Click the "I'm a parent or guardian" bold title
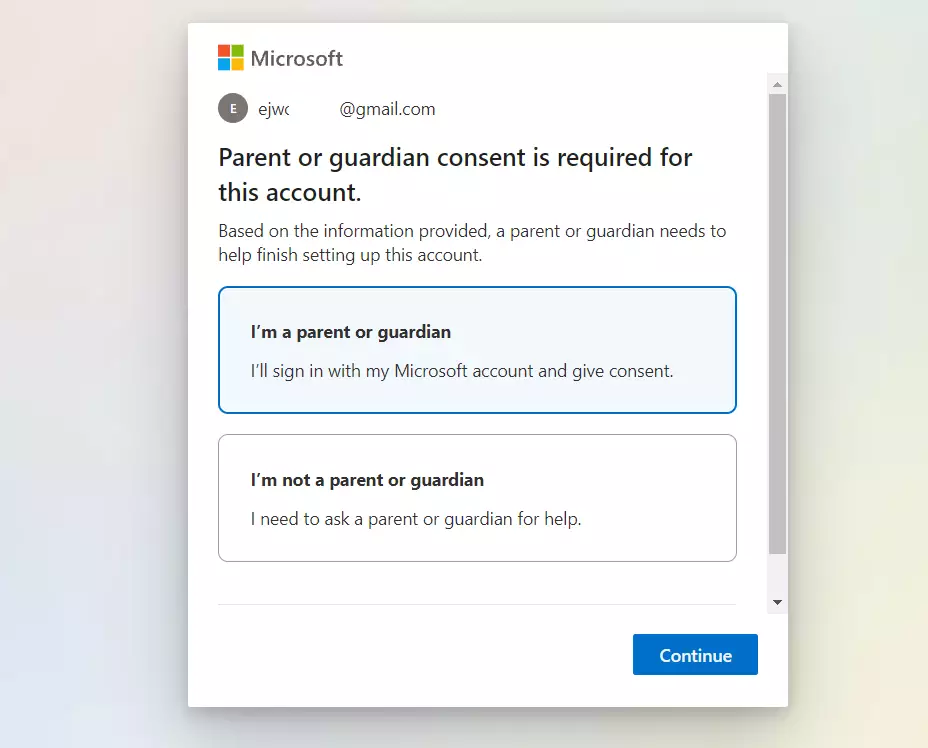Viewport: 928px width, 748px height. (351, 332)
